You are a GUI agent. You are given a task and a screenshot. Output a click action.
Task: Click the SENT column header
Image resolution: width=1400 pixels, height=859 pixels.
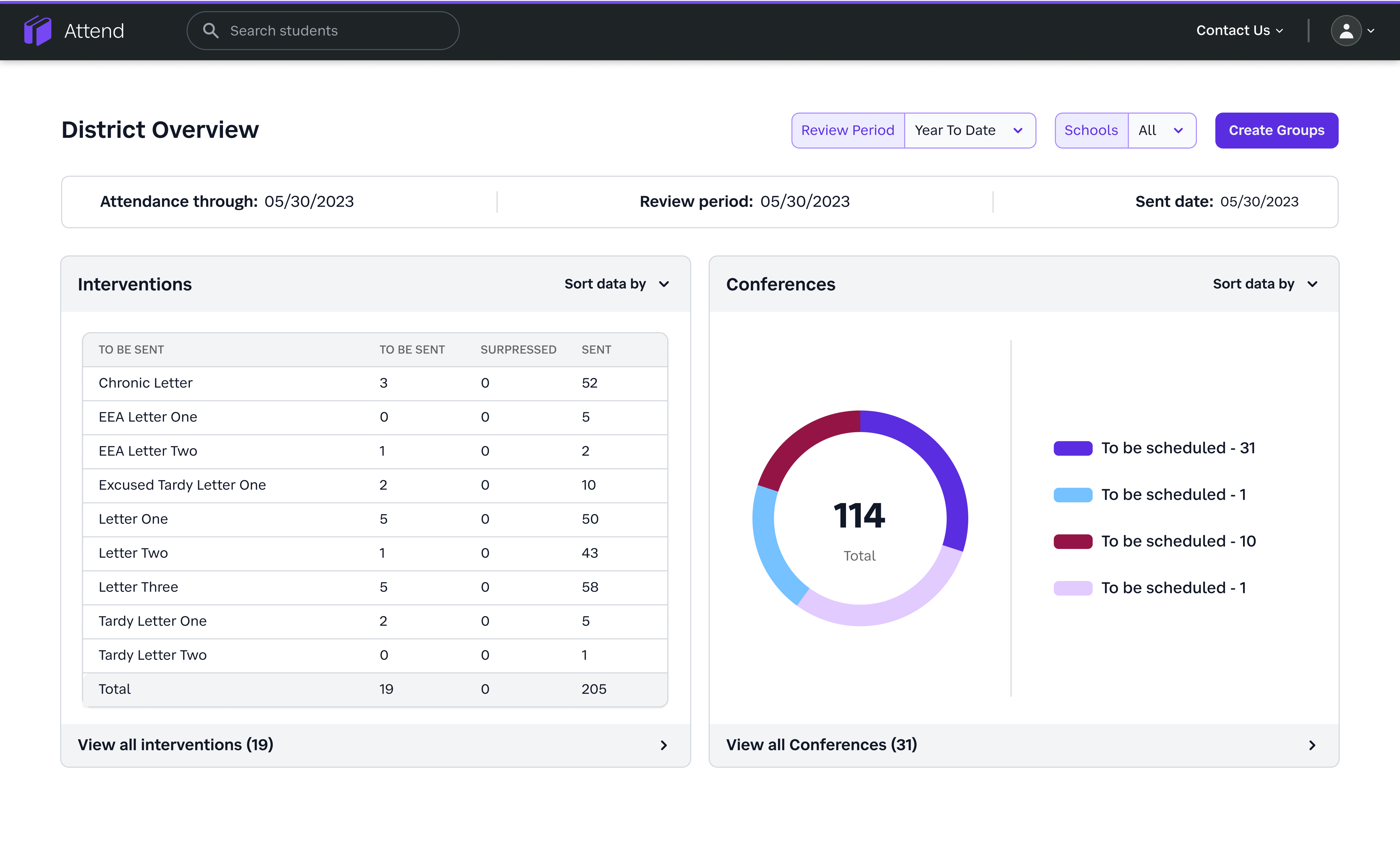click(x=596, y=350)
